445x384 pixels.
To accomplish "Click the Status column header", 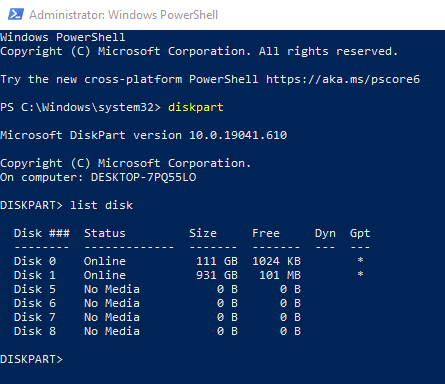I will pos(105,233).
